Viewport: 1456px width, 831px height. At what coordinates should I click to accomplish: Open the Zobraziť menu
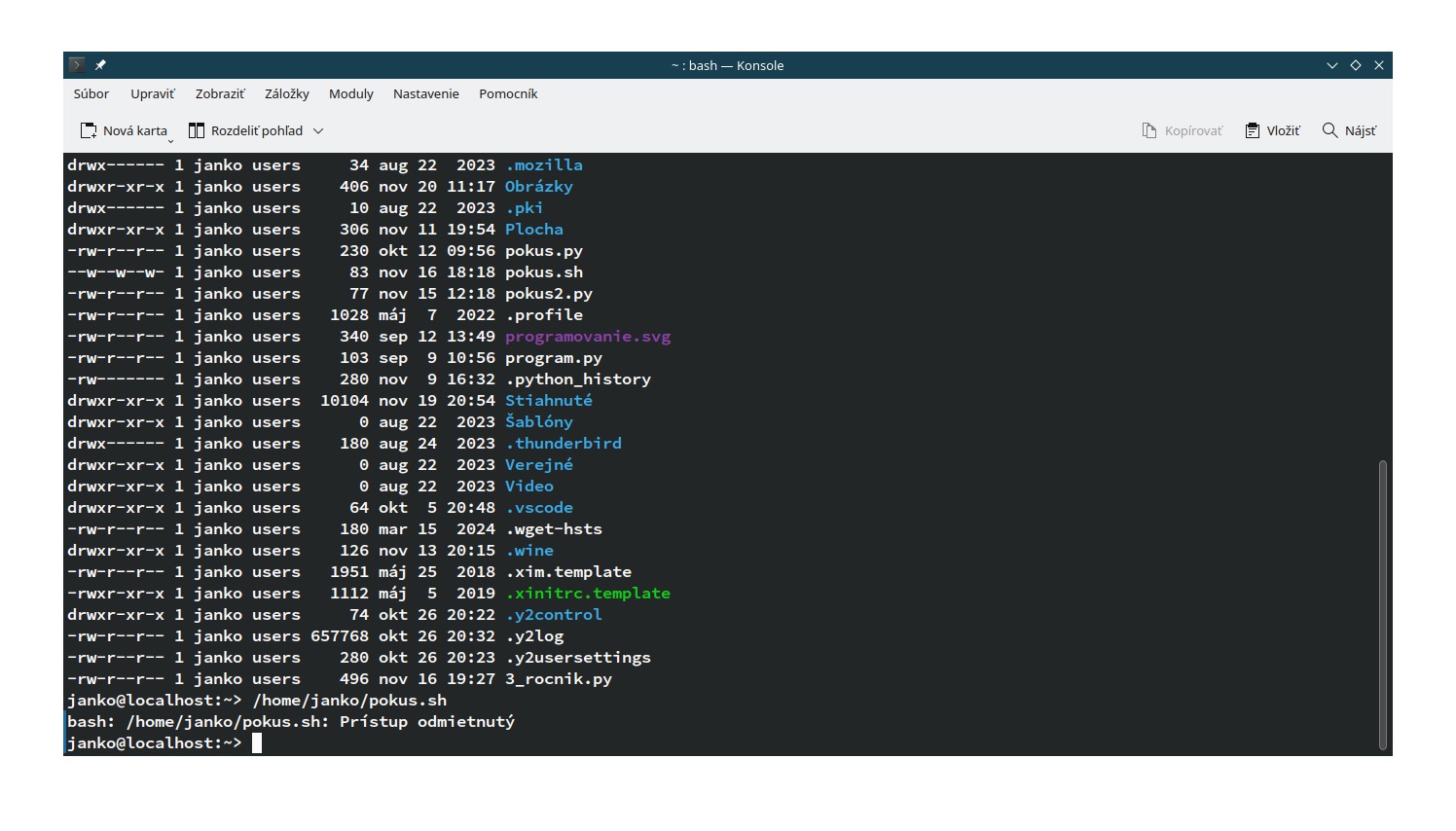[x=220, y=93]
